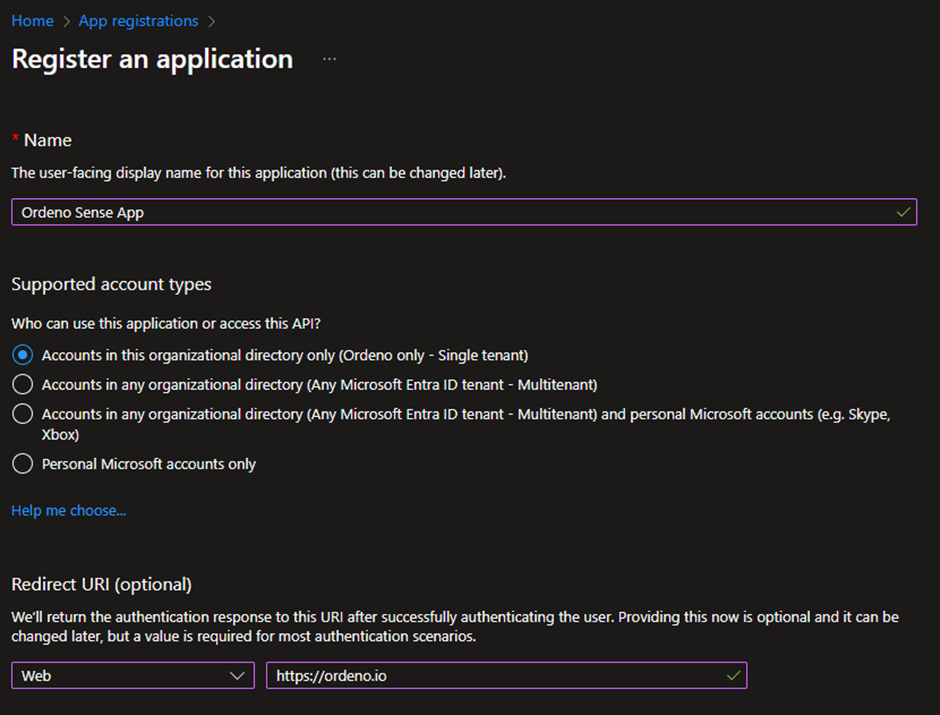940x715 pixels.
Task: Click the chevron after Home breadcrumb
Action: coord(66,22)
